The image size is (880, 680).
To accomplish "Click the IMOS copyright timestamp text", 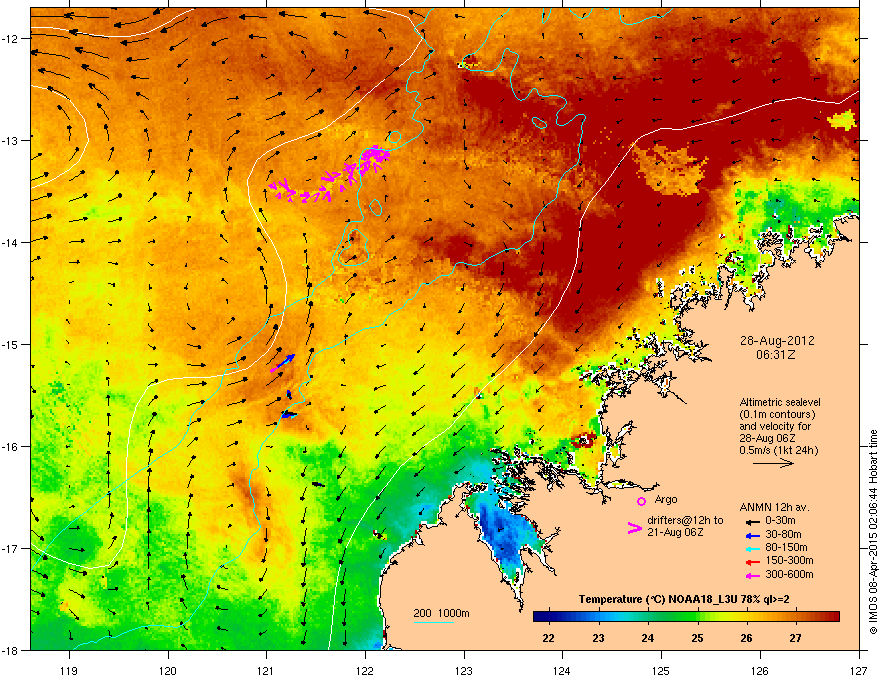I will tap(873, 532).
